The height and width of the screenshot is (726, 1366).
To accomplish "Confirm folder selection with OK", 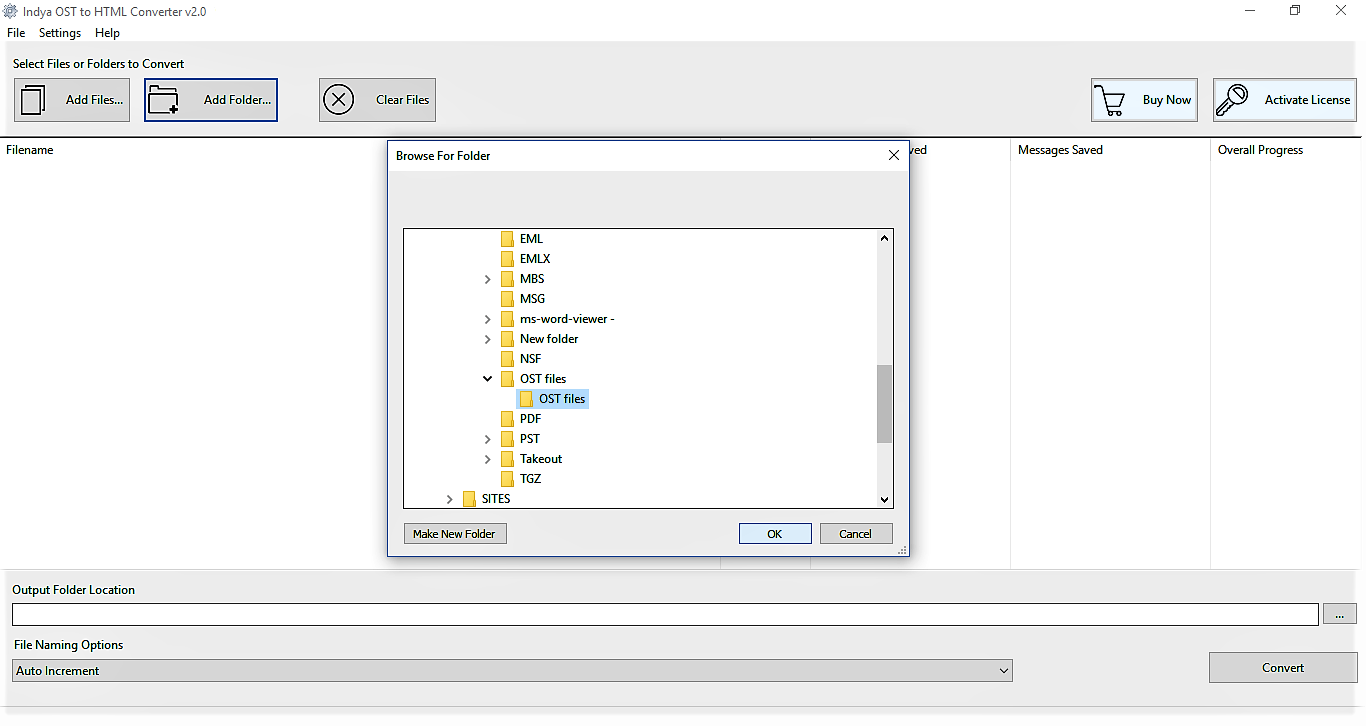I will [x=775, y=534].
